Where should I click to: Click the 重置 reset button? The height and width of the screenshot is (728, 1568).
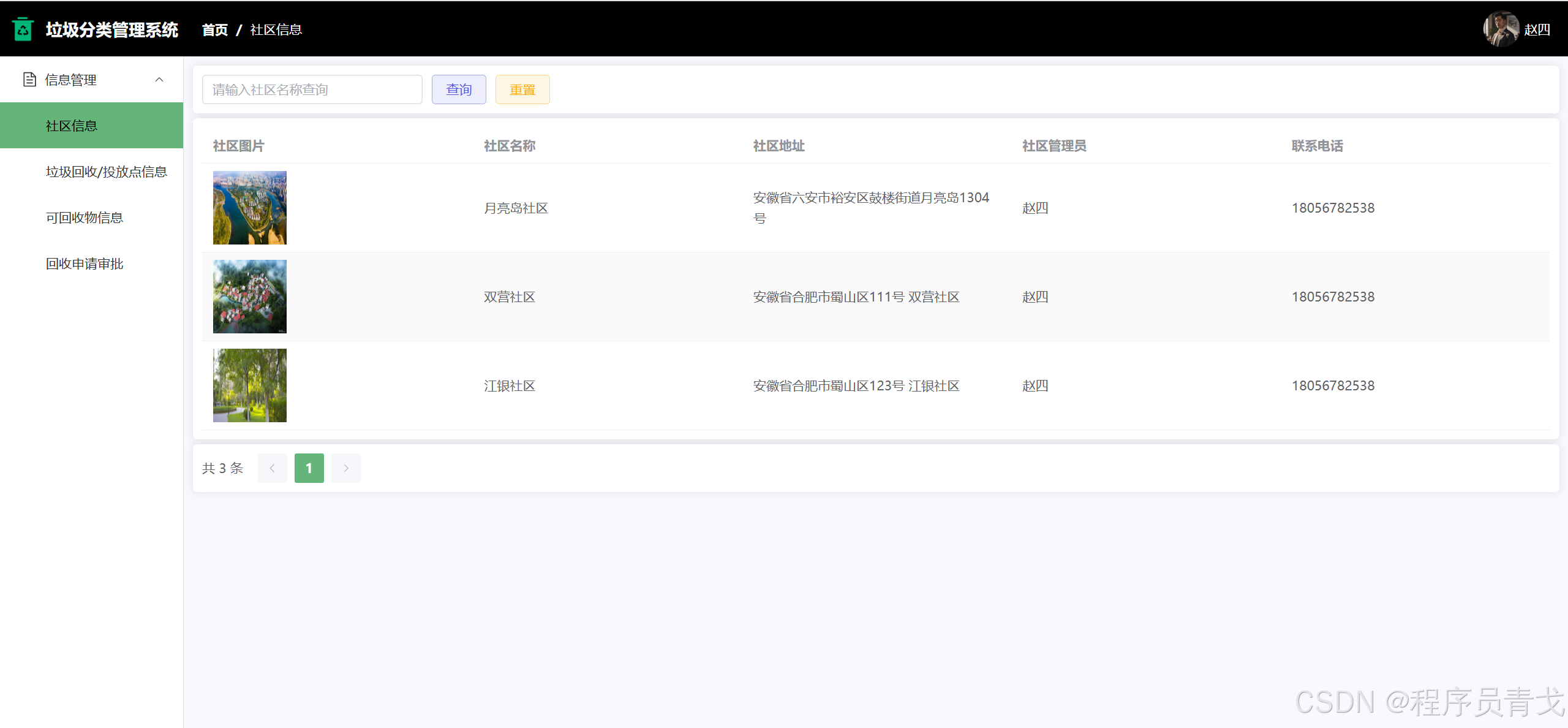point(522,89)
